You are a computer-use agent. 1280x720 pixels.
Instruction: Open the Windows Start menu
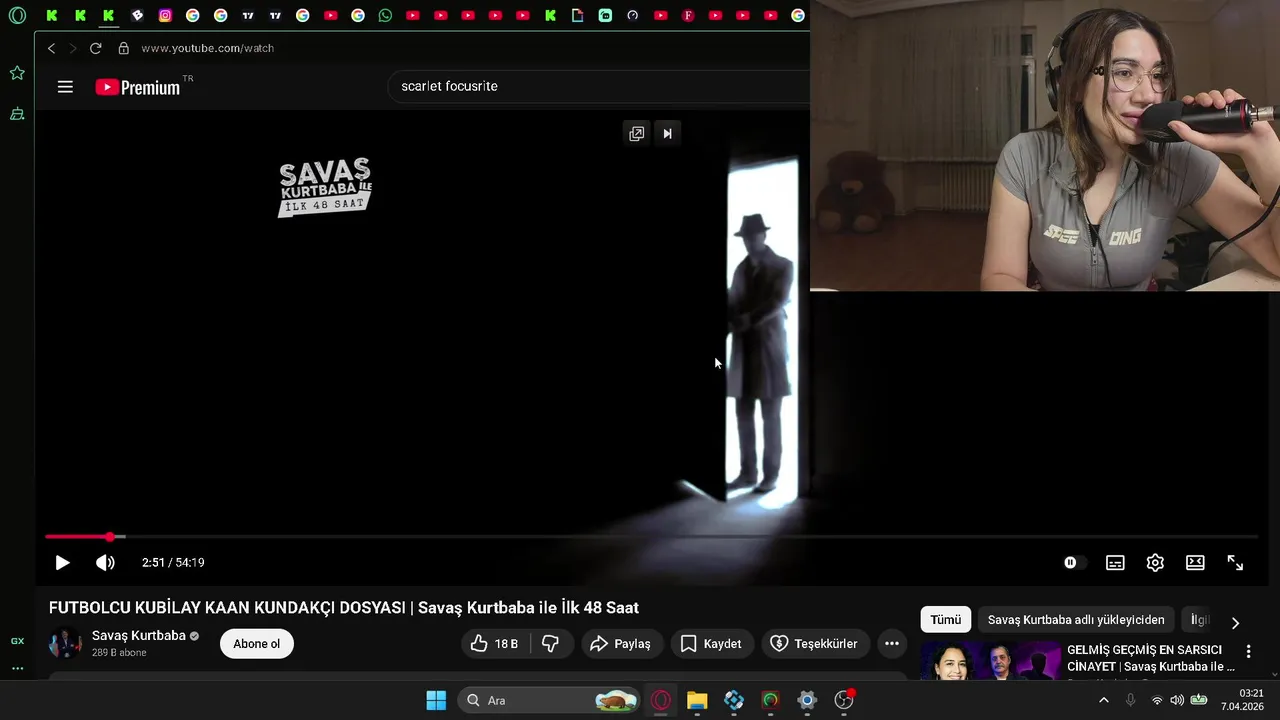436,700
